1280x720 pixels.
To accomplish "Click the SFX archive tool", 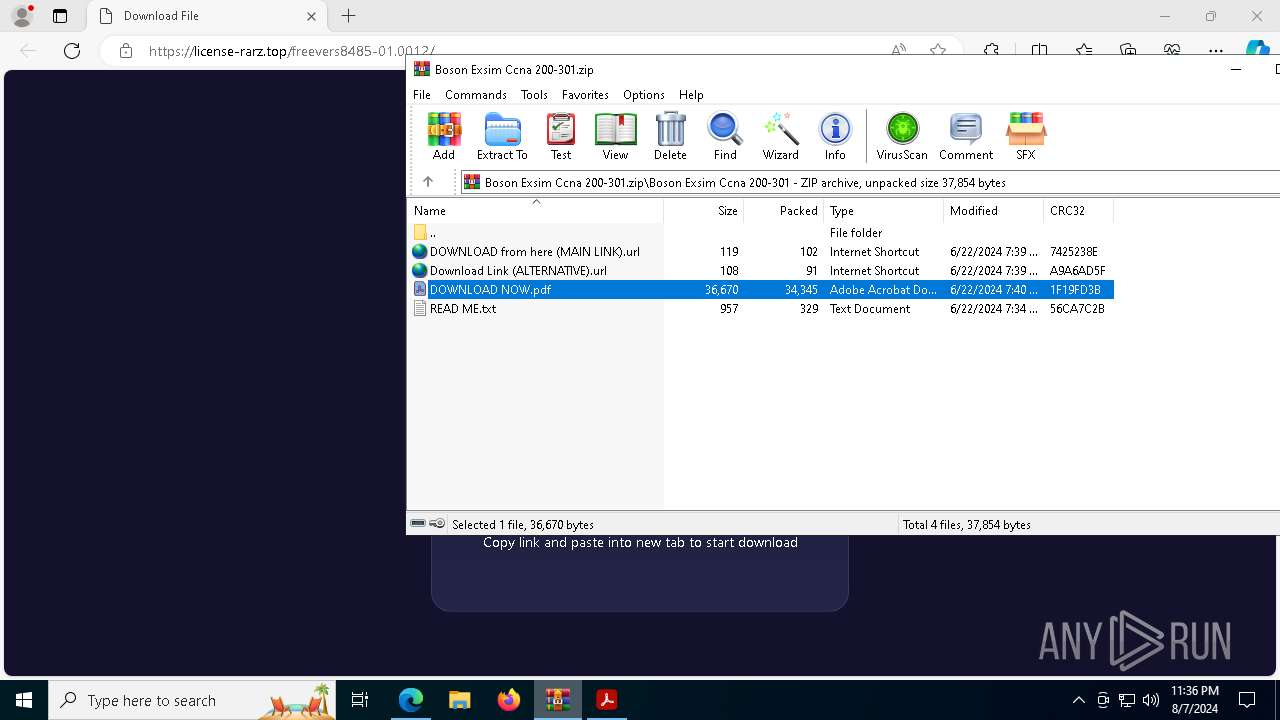I will pyautogui.click(x=1026, y=136).
